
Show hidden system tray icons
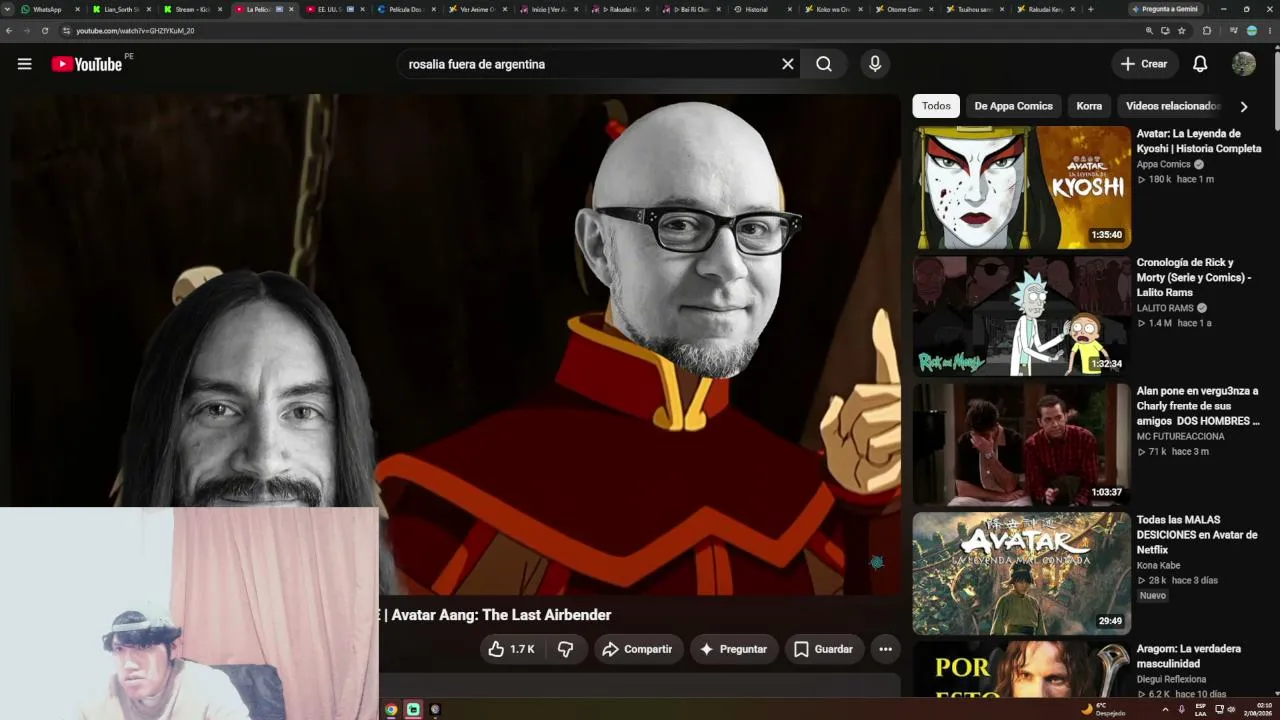(x=1164, y=710)
